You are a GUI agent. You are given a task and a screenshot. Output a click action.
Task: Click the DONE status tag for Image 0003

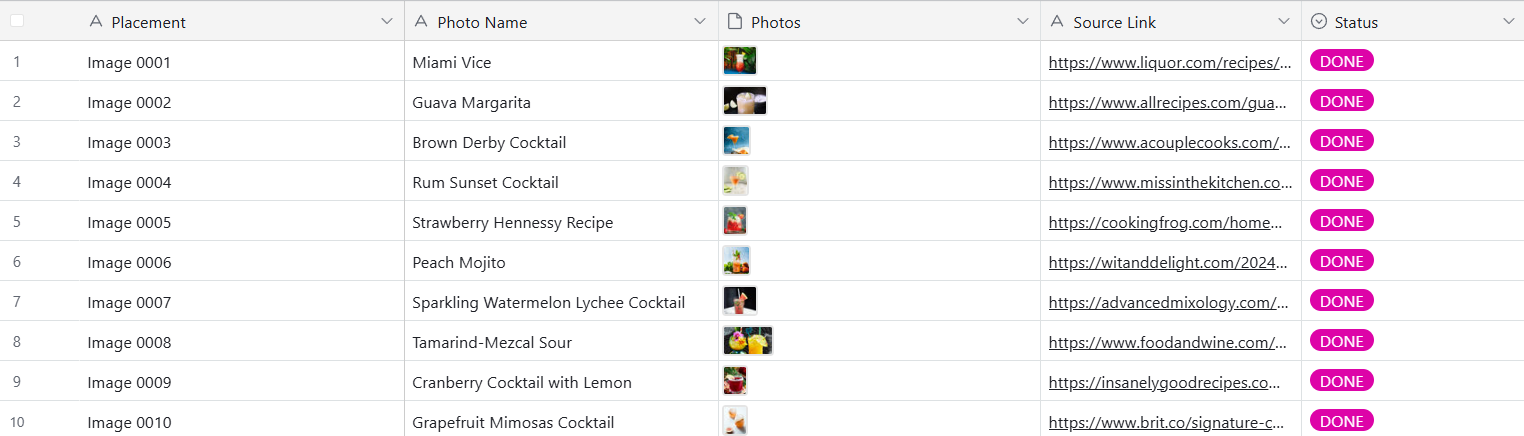1341,141
